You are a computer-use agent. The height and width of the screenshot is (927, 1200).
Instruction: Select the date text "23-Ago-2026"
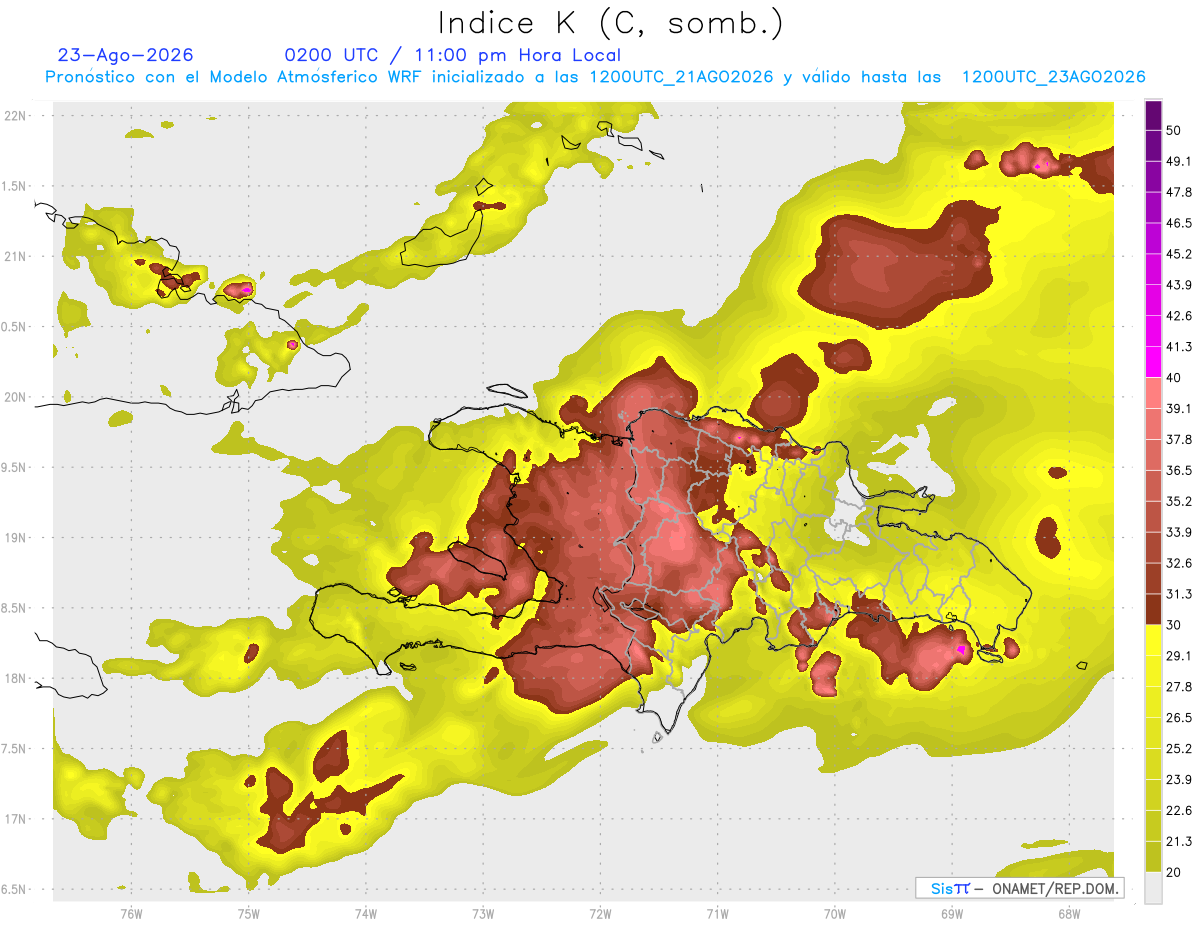click(125, 55)
